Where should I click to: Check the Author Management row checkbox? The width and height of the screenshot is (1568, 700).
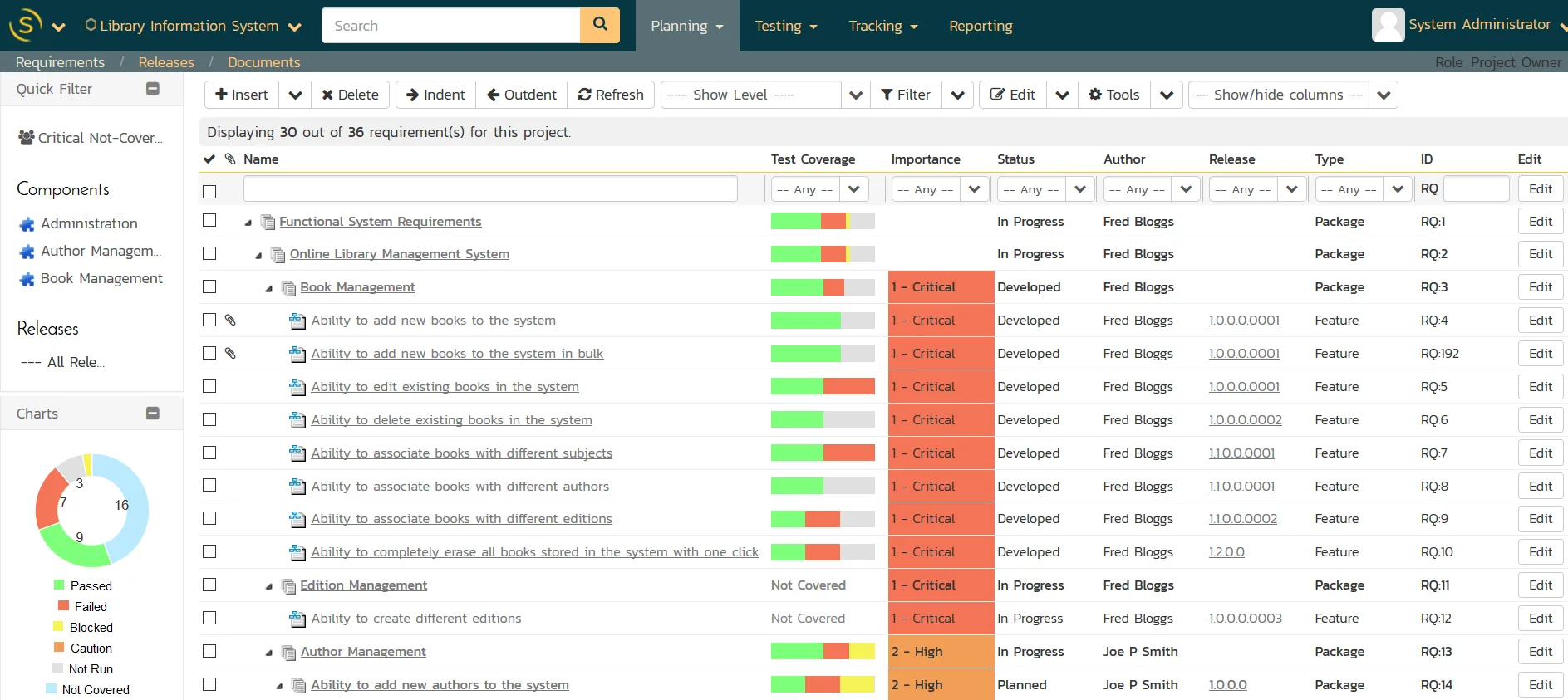(209, 651)
